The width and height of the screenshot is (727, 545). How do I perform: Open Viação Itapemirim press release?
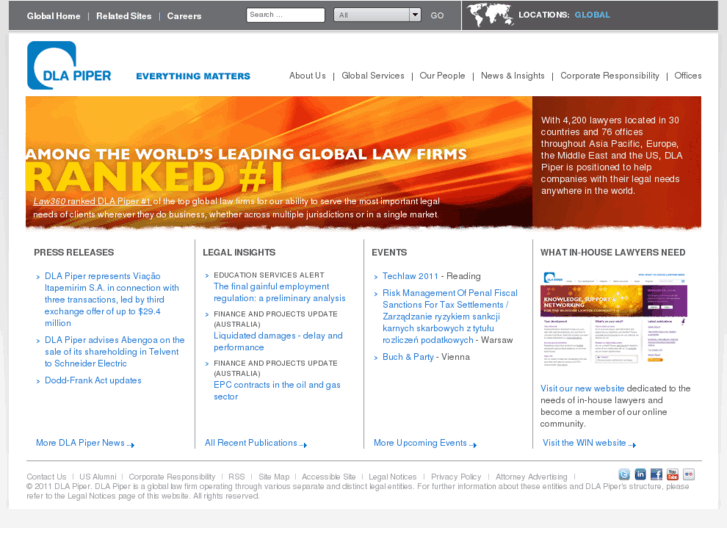111,299
